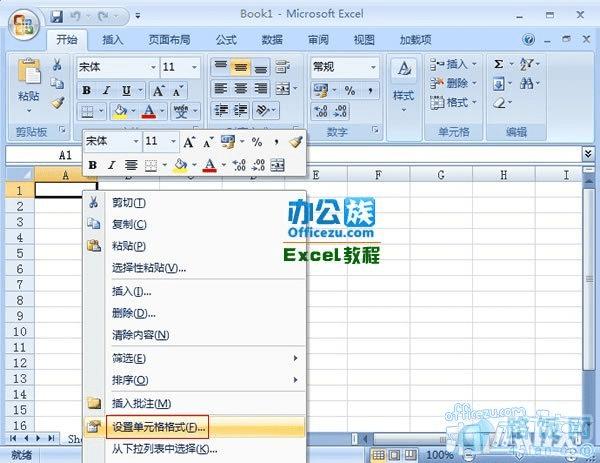Viewport: 600px width, 463px height.
Task: Click the Fill down icon in the editing group
Action: coord(499,83)
